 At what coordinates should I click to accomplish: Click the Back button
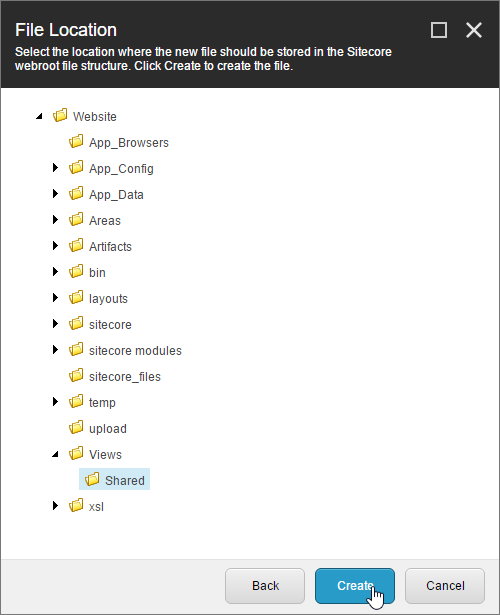coord(265,586)
